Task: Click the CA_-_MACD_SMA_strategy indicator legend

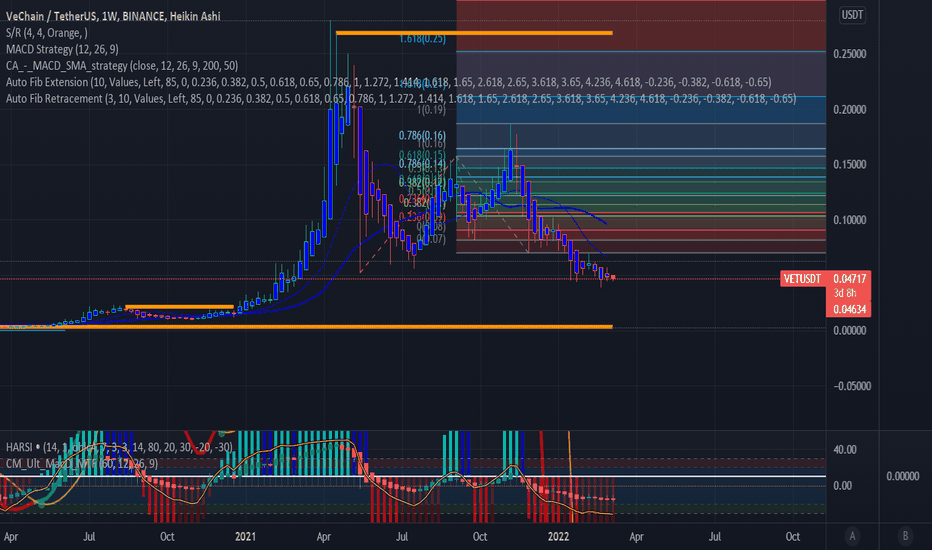Action: [122, 65]
